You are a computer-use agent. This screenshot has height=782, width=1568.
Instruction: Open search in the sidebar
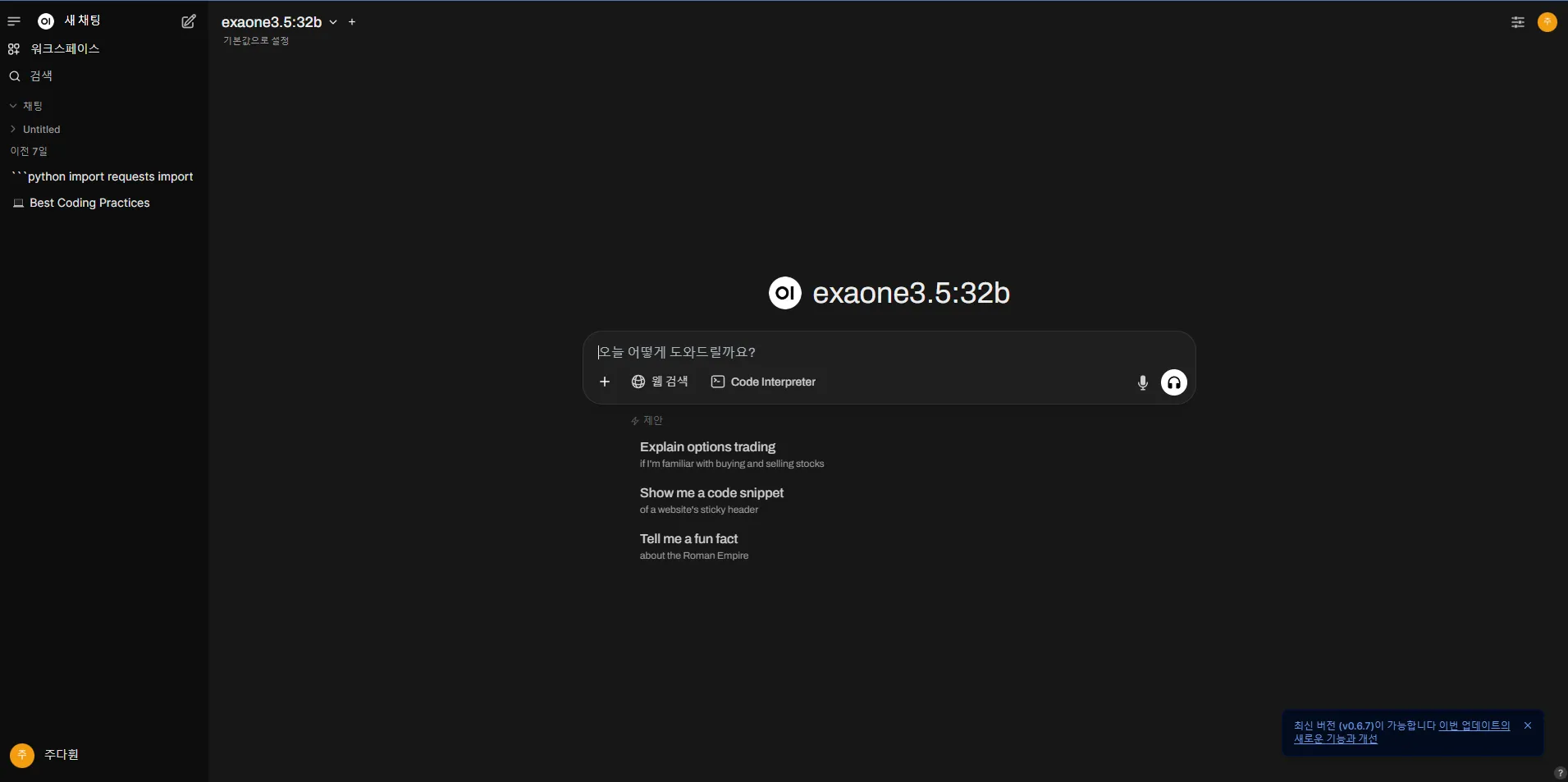point(41,76)
